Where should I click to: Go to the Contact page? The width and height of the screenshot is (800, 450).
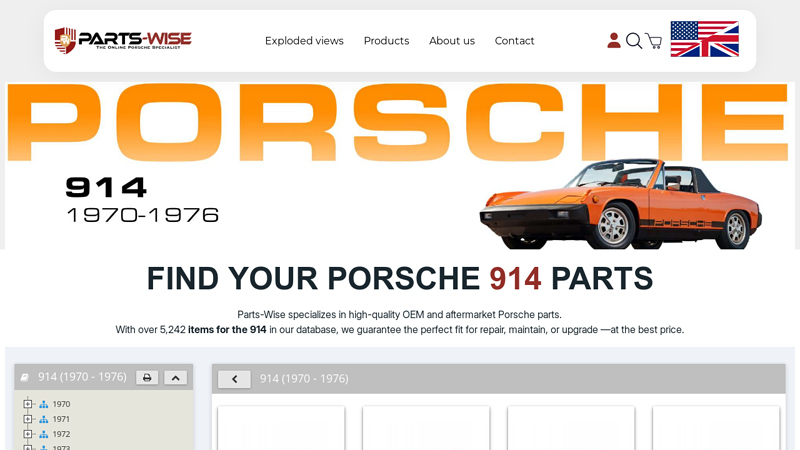coord(514,41)
